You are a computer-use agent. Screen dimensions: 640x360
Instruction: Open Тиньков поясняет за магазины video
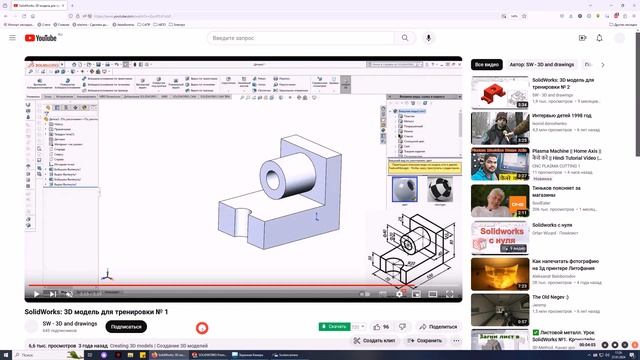[x=556, y=191]
